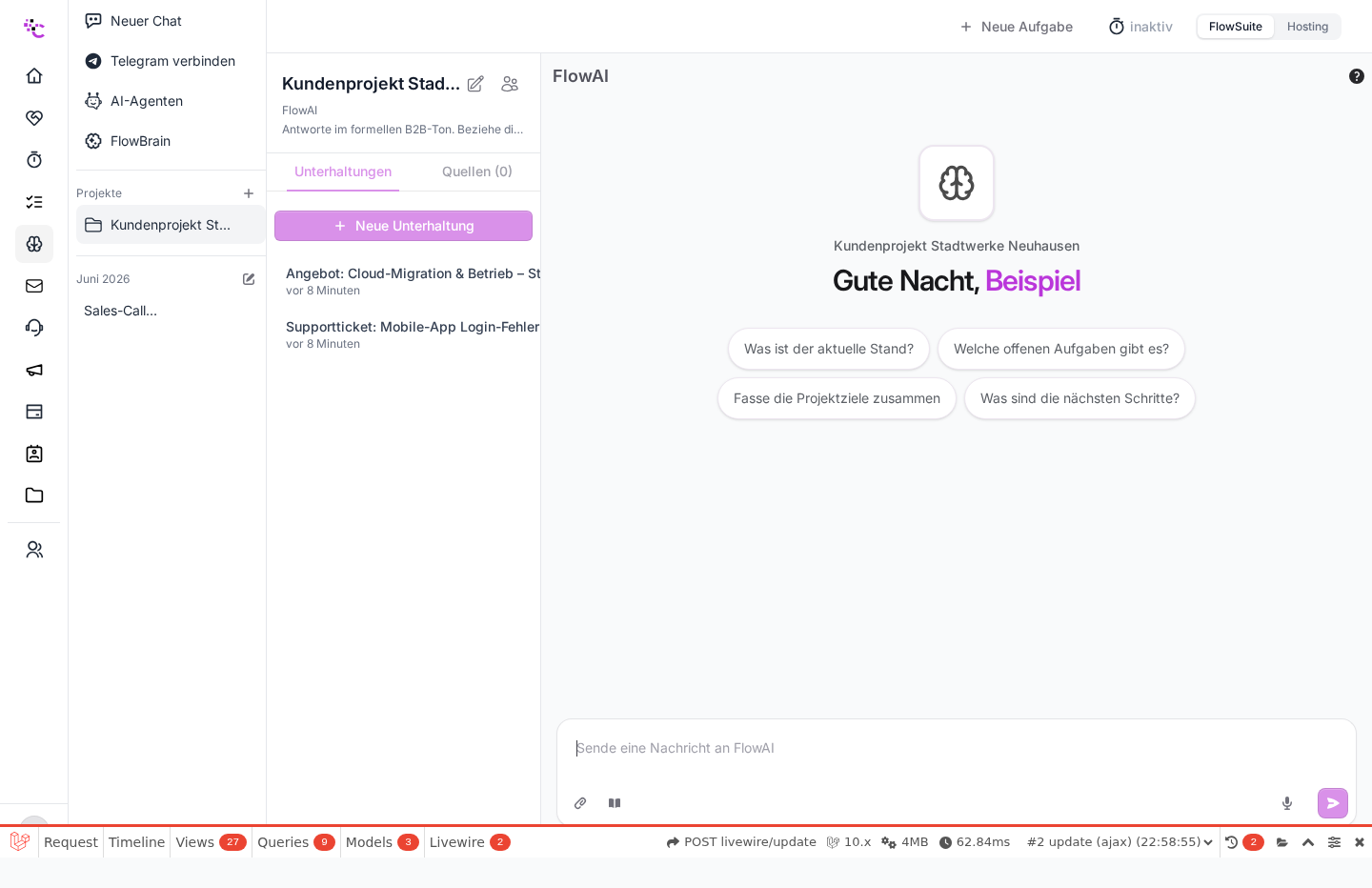The image size is (1372, 888).
Task: Open the Queries debugbar tab
Action: (x=296, y=842)
